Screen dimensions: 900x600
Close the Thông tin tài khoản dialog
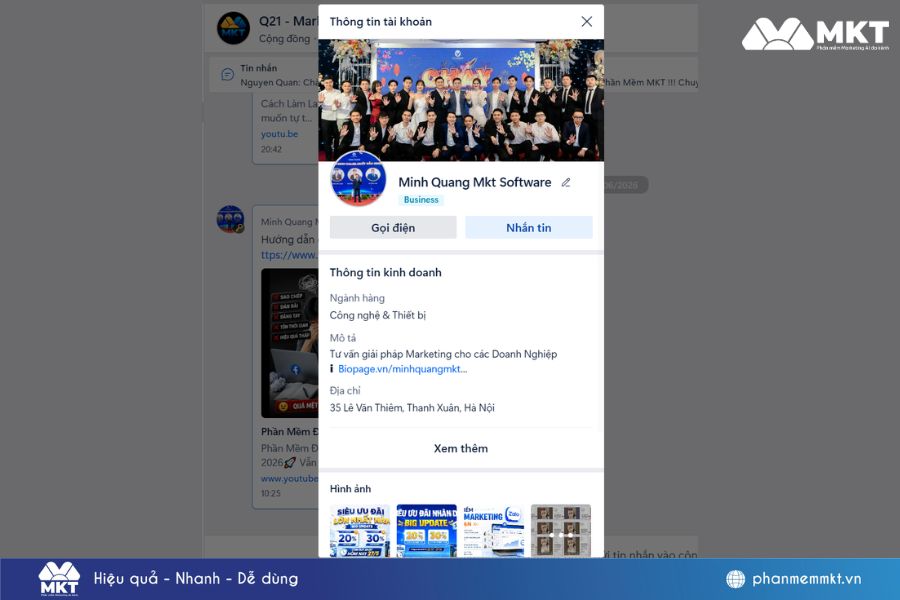pyautogui.click(x=586, y=22)
